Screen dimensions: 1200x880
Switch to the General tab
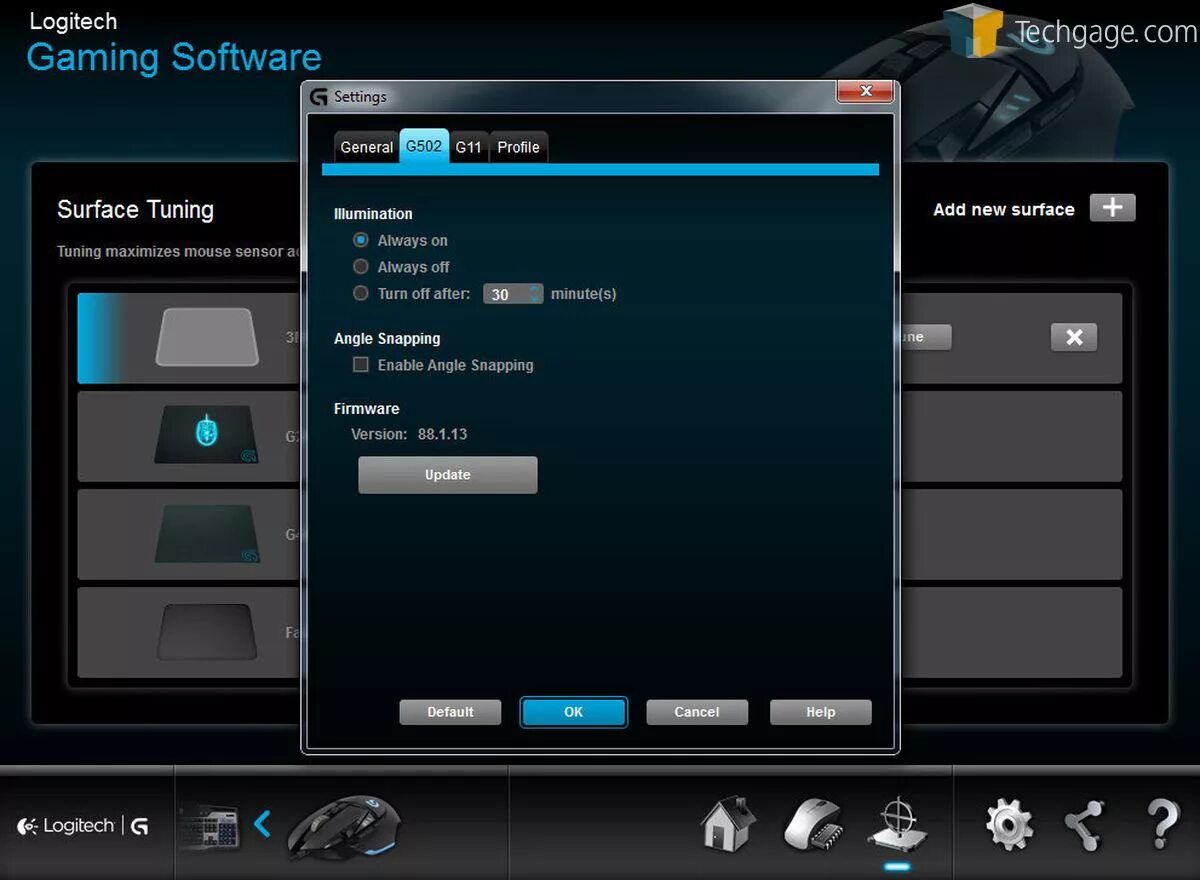click(x=367, y=147)
